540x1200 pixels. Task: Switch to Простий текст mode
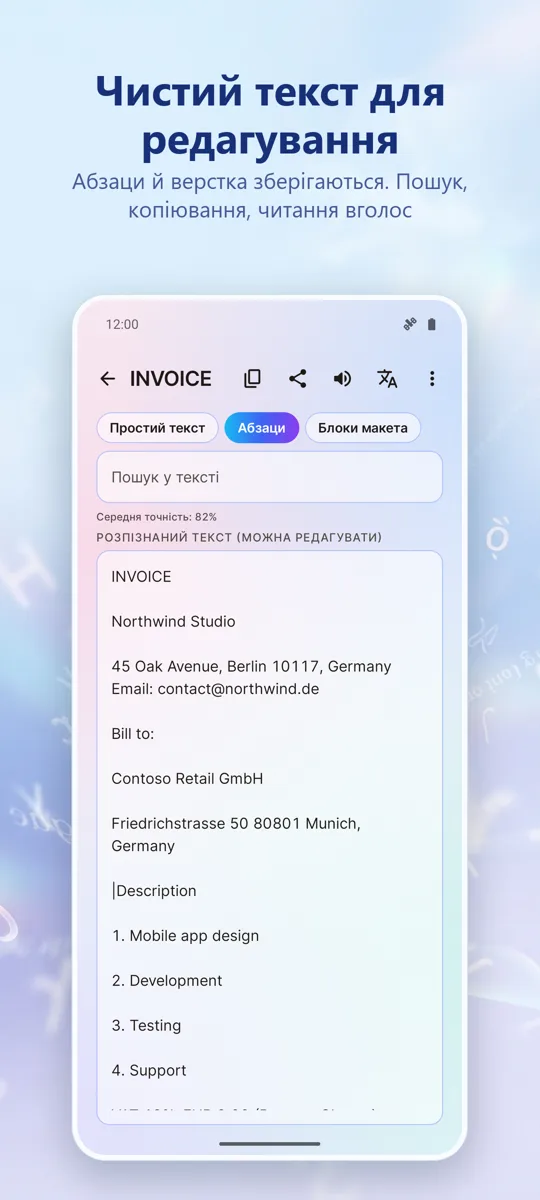tap(157, 428)
